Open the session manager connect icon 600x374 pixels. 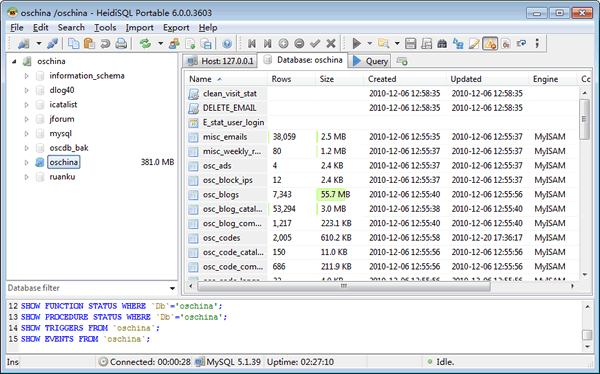pyautogui.click(x=24, y=44)
